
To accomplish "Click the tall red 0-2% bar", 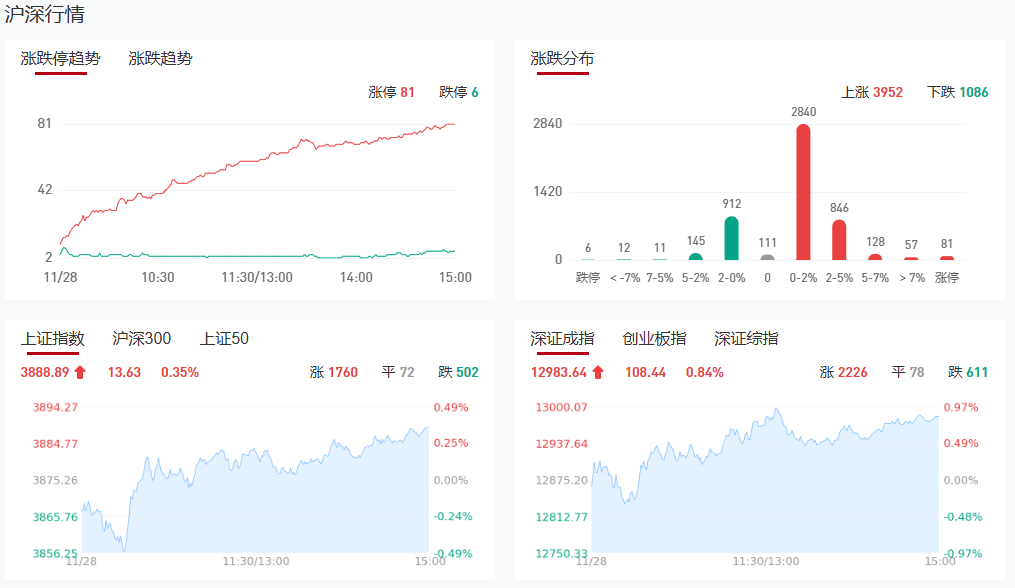I will (803, 192).
